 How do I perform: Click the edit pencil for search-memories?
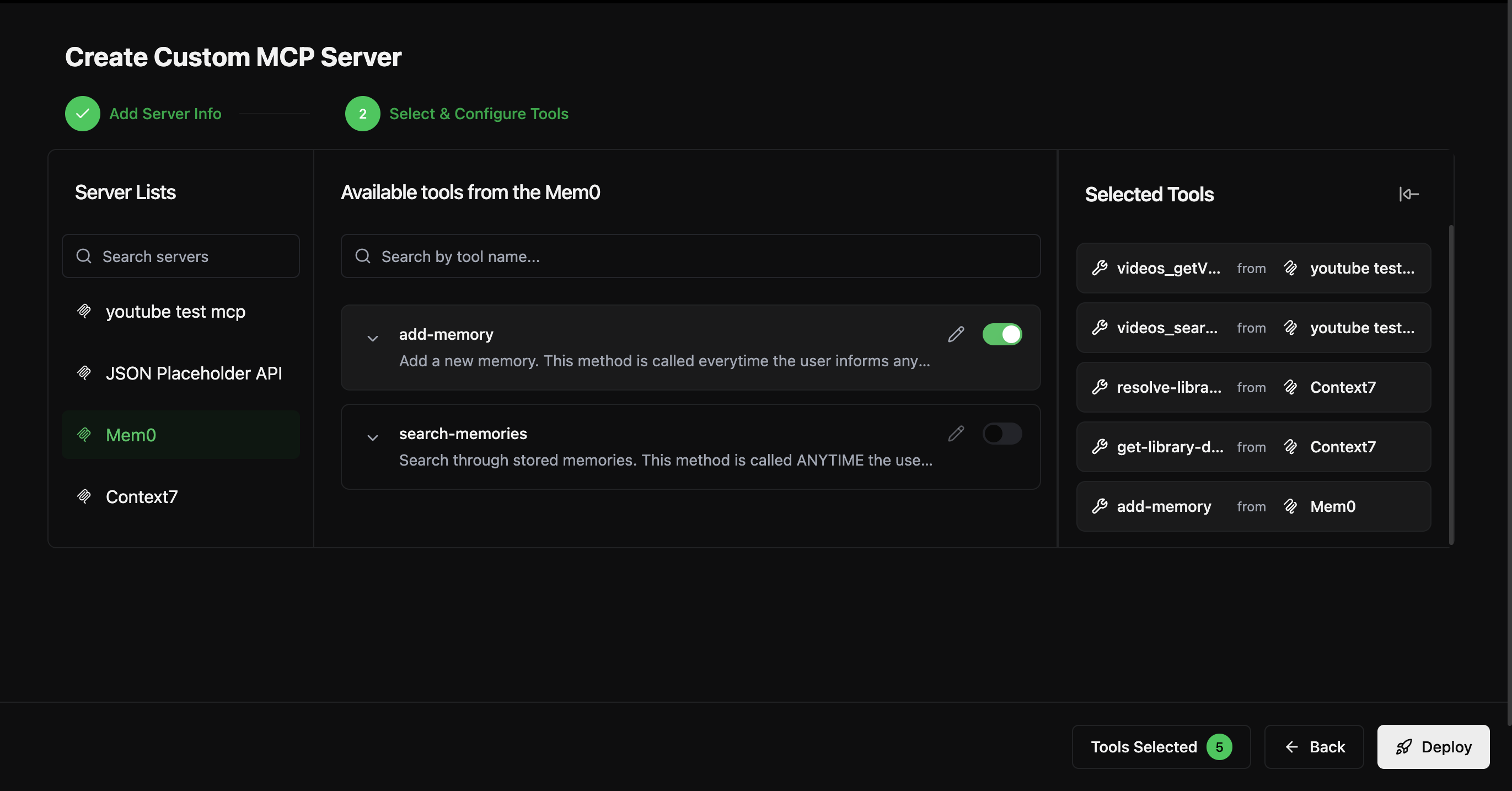point(956,434)
